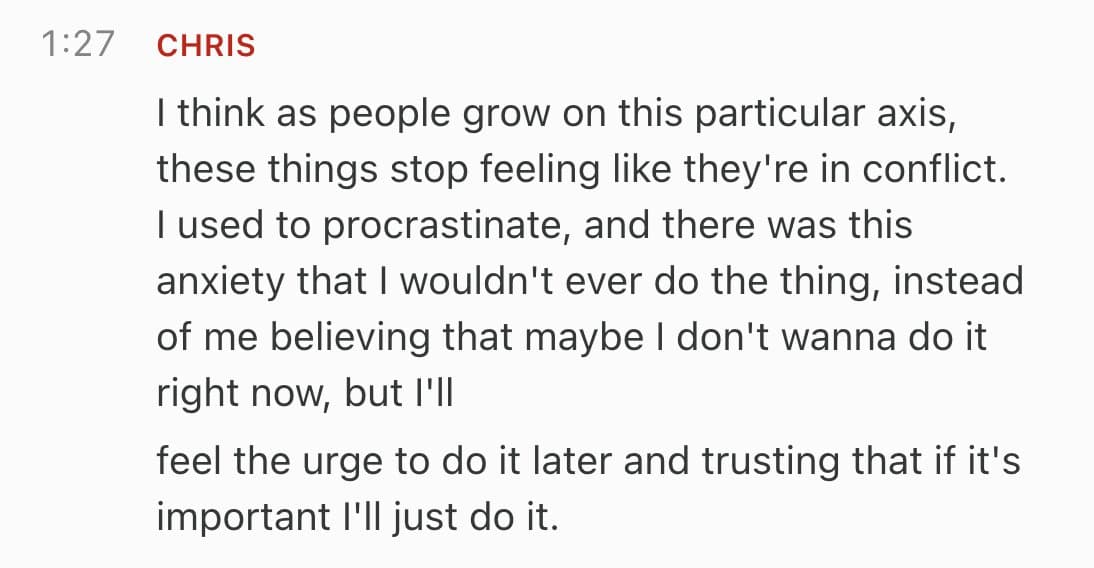Click the word "instead" in the transcript
Screen dimensions: 1094x568
pos(958,282)
